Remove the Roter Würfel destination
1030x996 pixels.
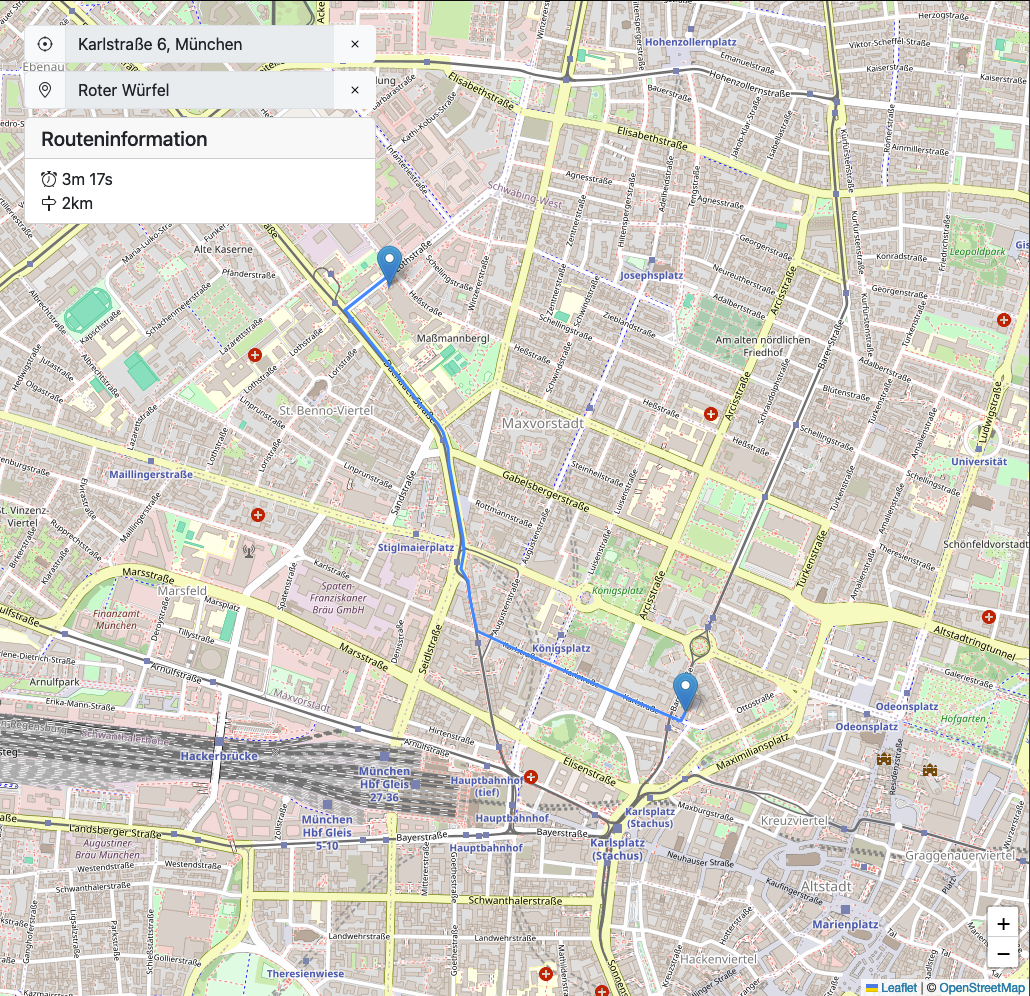(354, 89)
